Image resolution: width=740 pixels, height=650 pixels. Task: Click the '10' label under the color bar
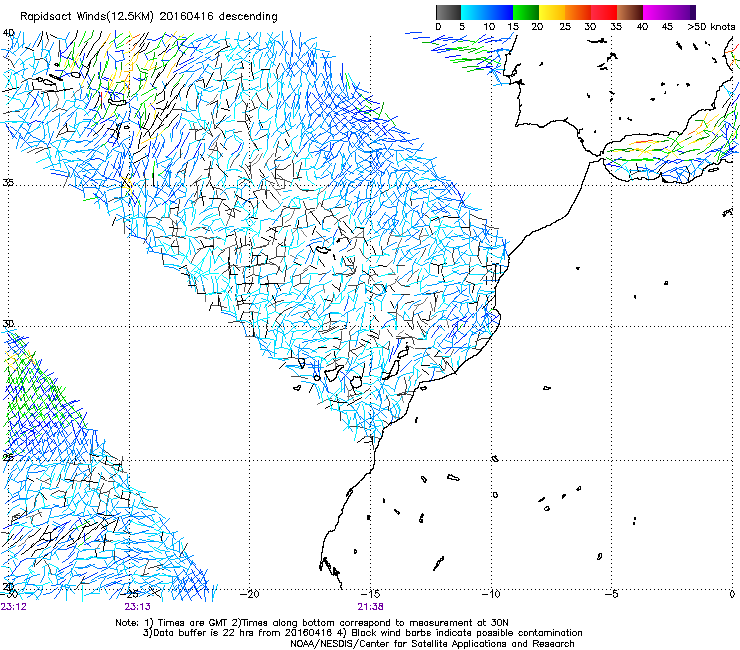[489, 26]
